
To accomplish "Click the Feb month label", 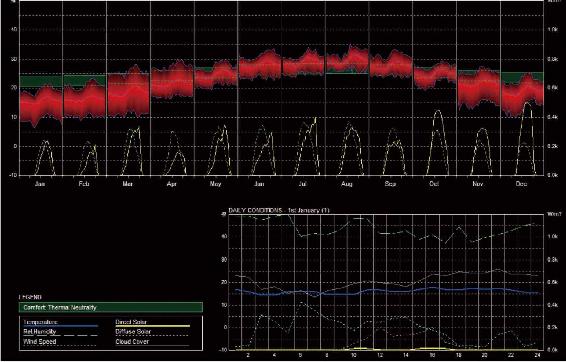I will coord(84,184).
